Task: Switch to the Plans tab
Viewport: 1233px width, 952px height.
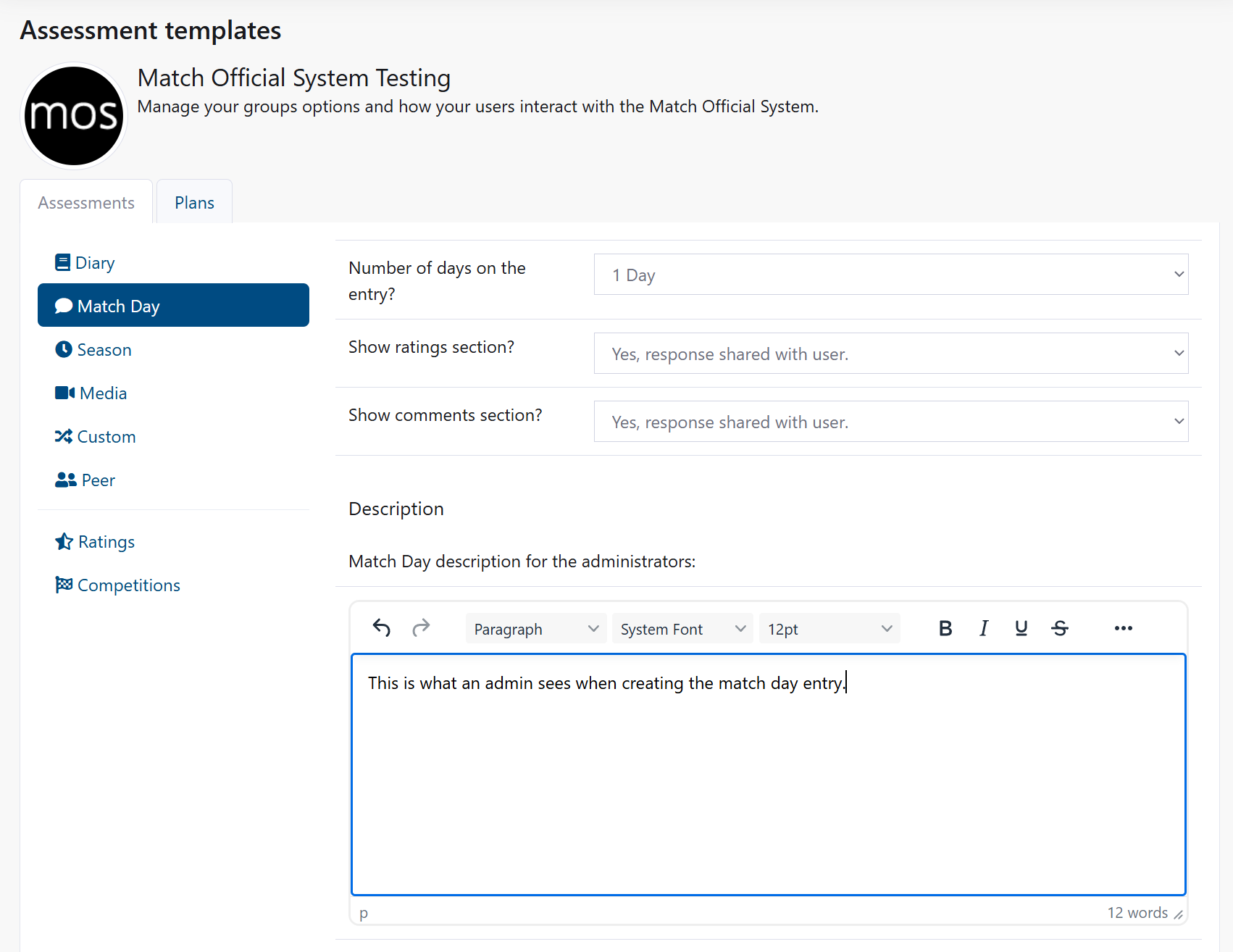Action: (x=194, y=203)
